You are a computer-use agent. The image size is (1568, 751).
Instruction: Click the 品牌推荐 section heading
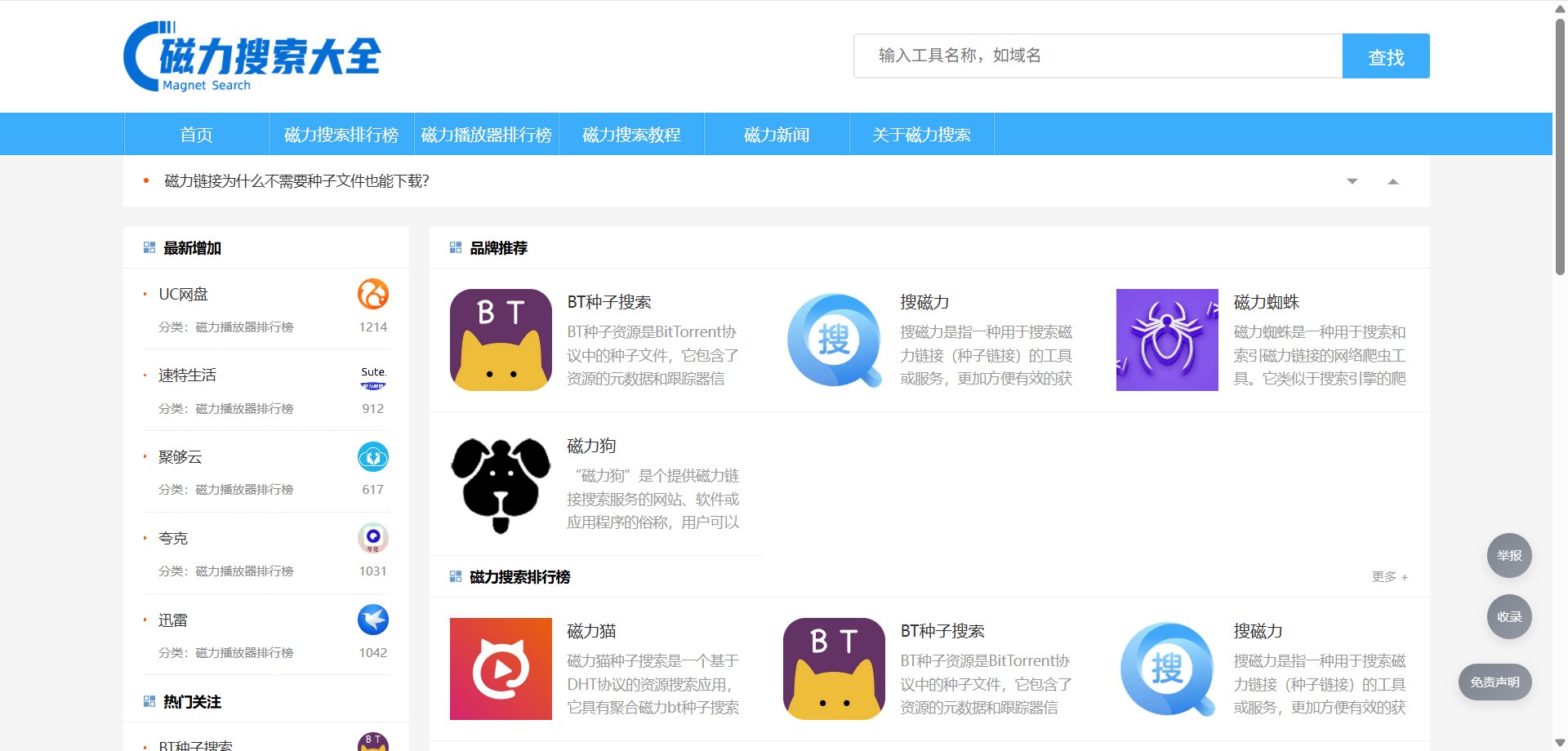coord(498,247)
